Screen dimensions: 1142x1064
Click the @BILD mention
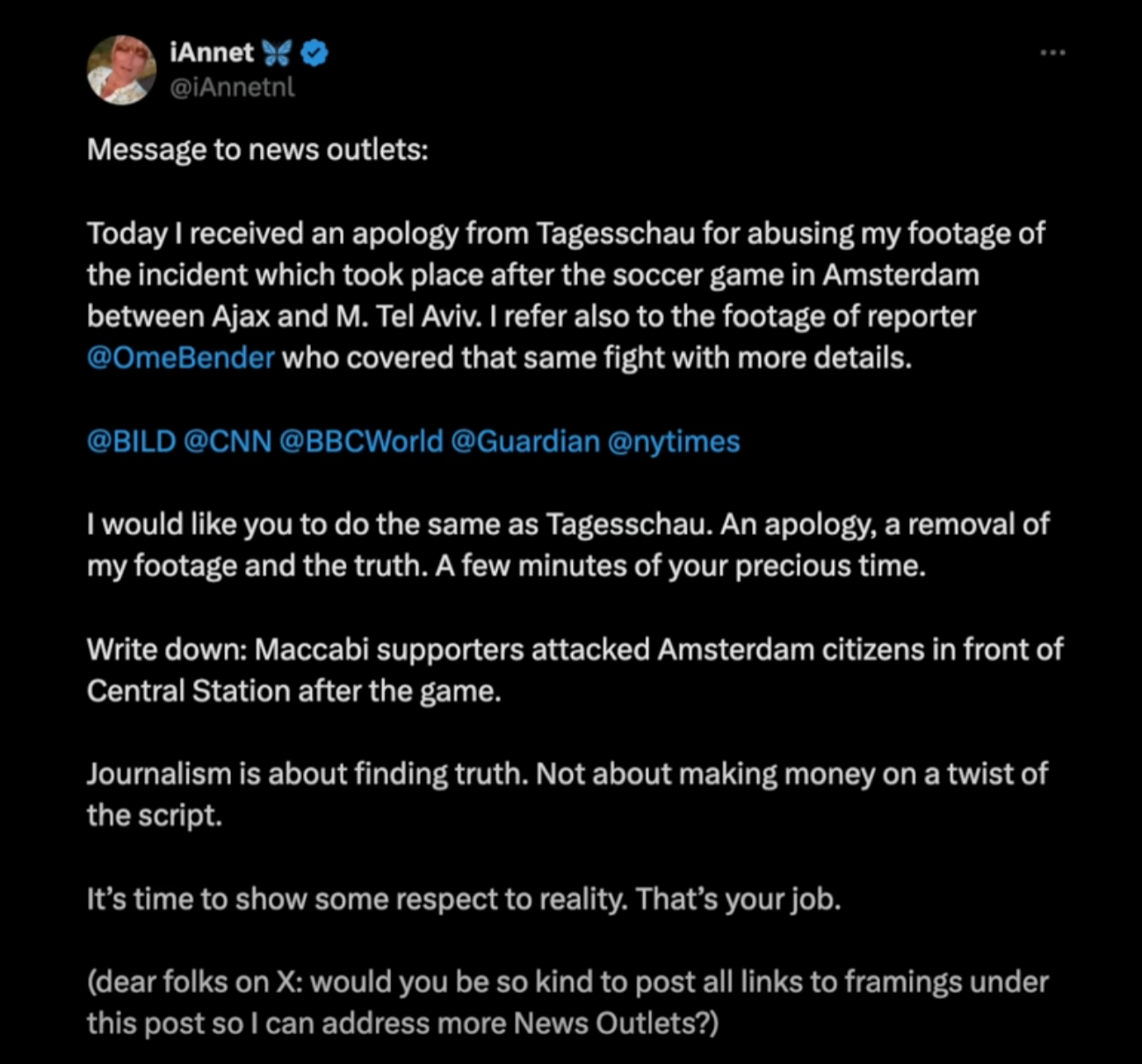(132, 441)
